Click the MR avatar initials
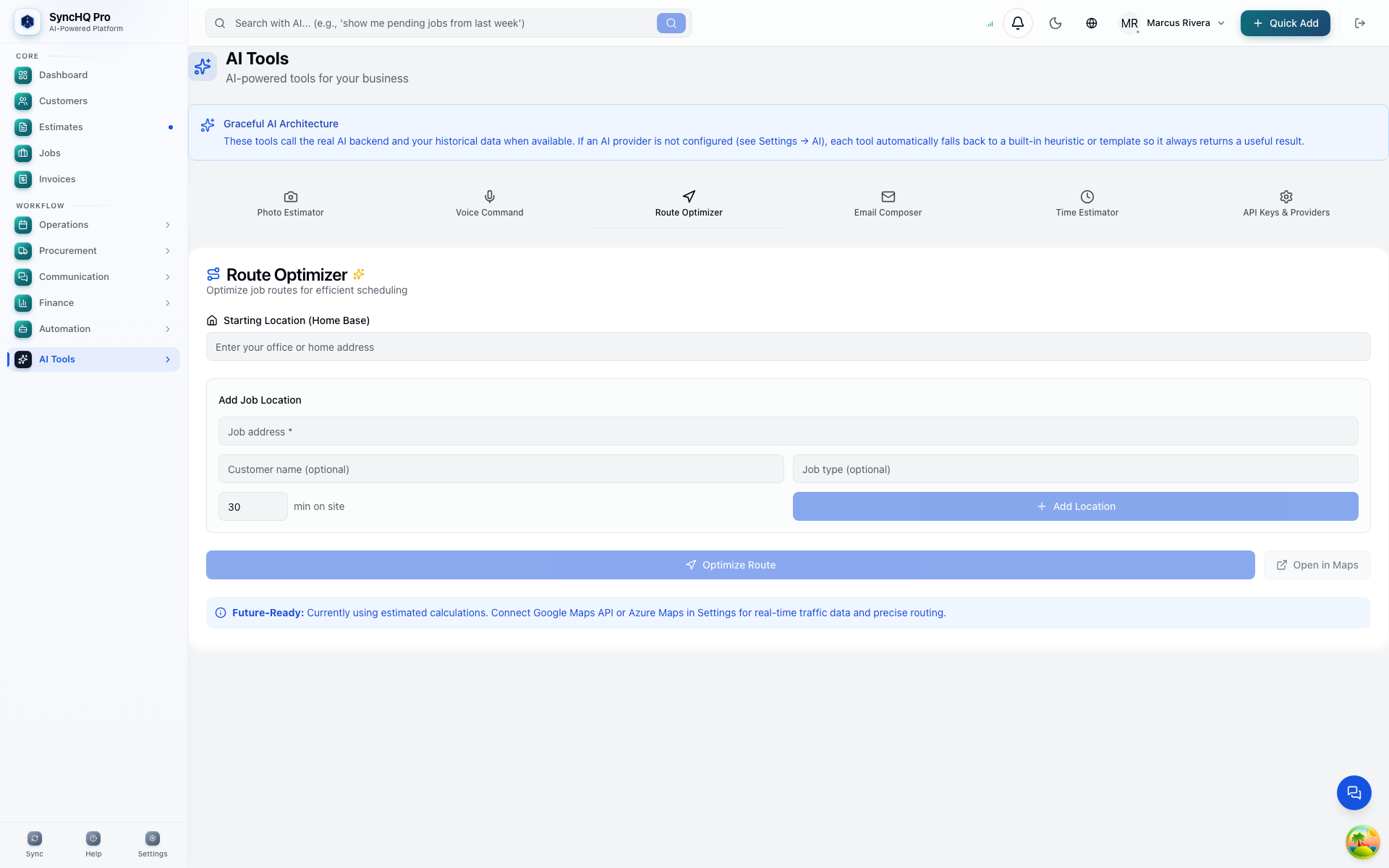 (1129, 23)
